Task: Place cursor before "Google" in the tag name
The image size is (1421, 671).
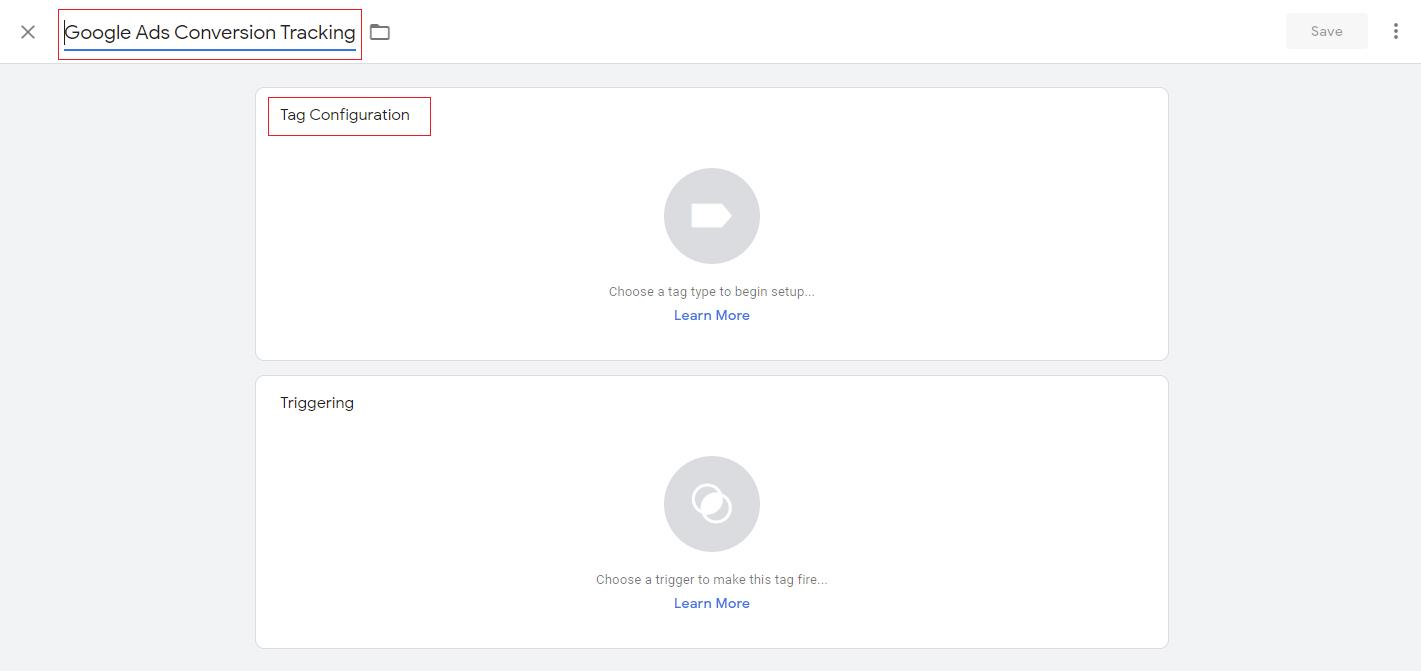Action: coord(66,33)
